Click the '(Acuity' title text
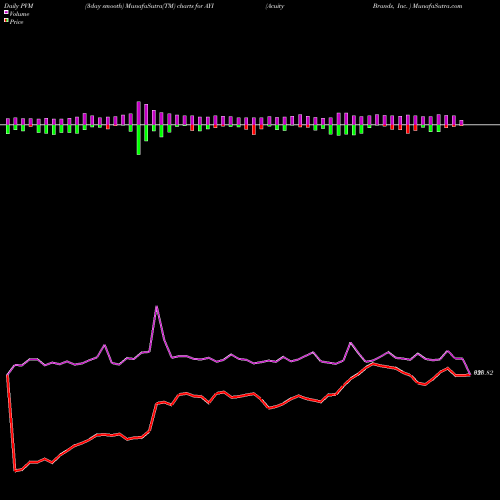This screenshot has width=500, height=500. (x=275, y=6)
